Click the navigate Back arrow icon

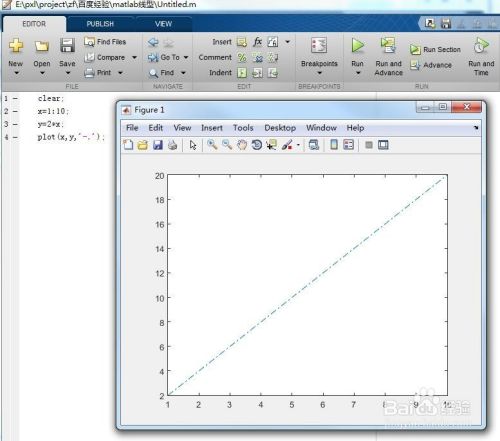pyautogui.click(x=153, y=42)
